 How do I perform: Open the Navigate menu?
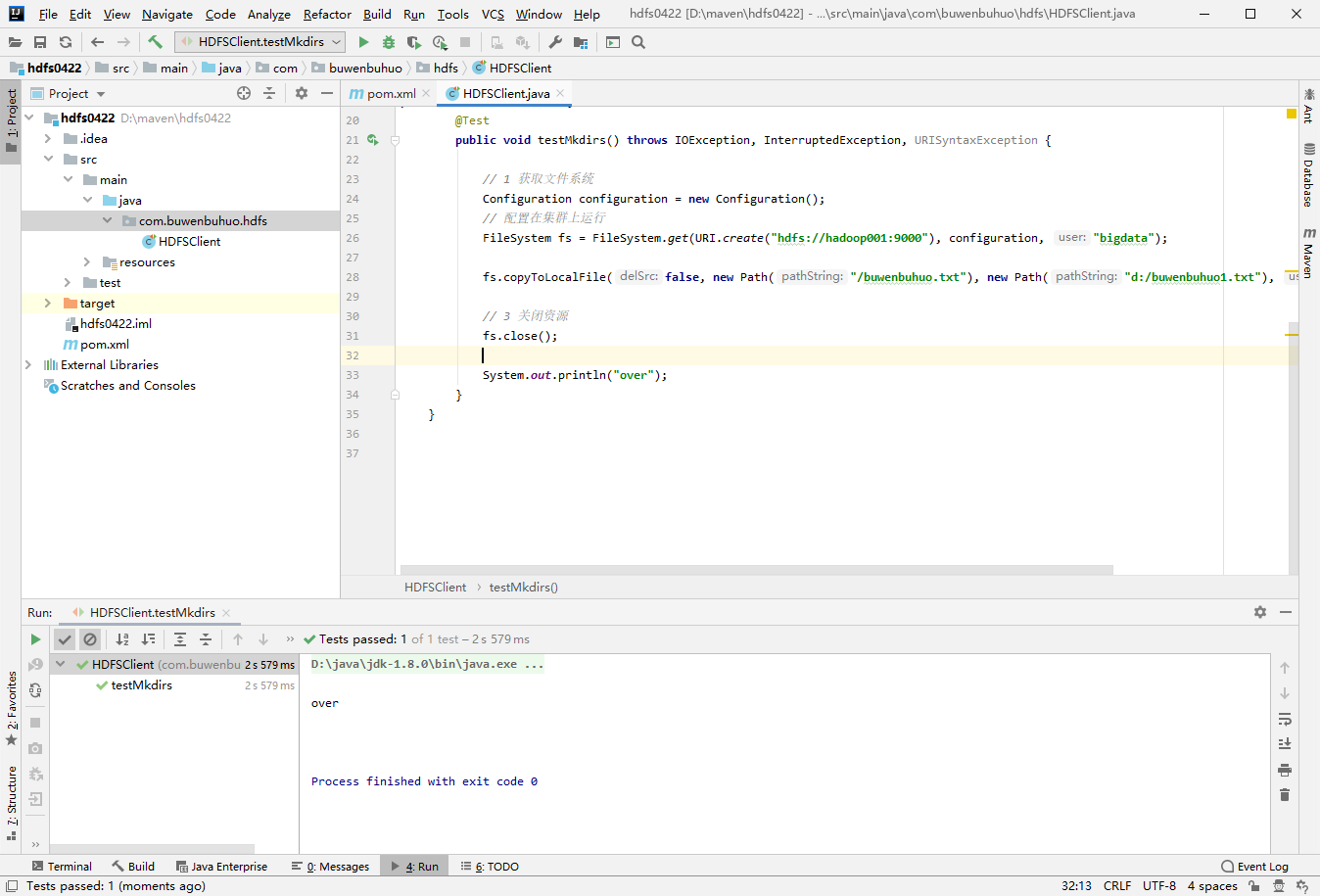167,15
